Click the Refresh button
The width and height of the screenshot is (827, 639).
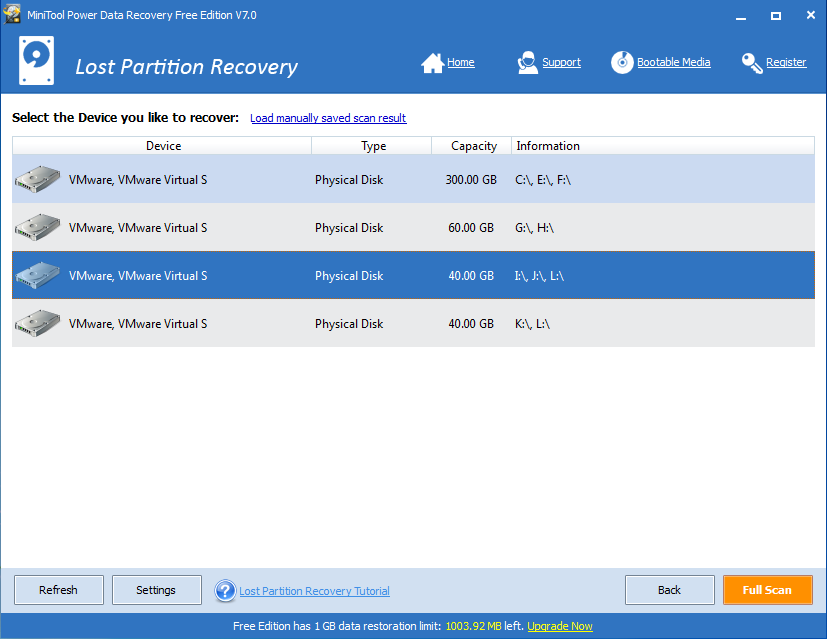[x=58, y=590]
